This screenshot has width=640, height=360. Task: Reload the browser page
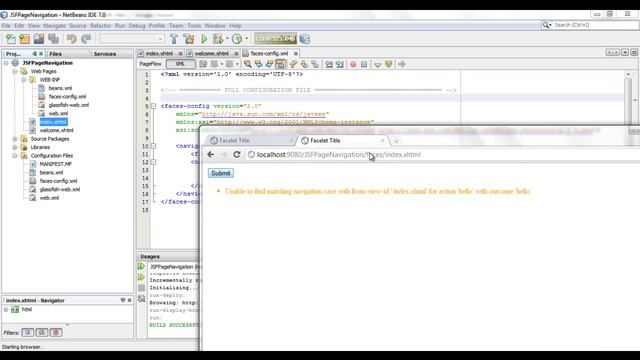[x=237, y=154]
